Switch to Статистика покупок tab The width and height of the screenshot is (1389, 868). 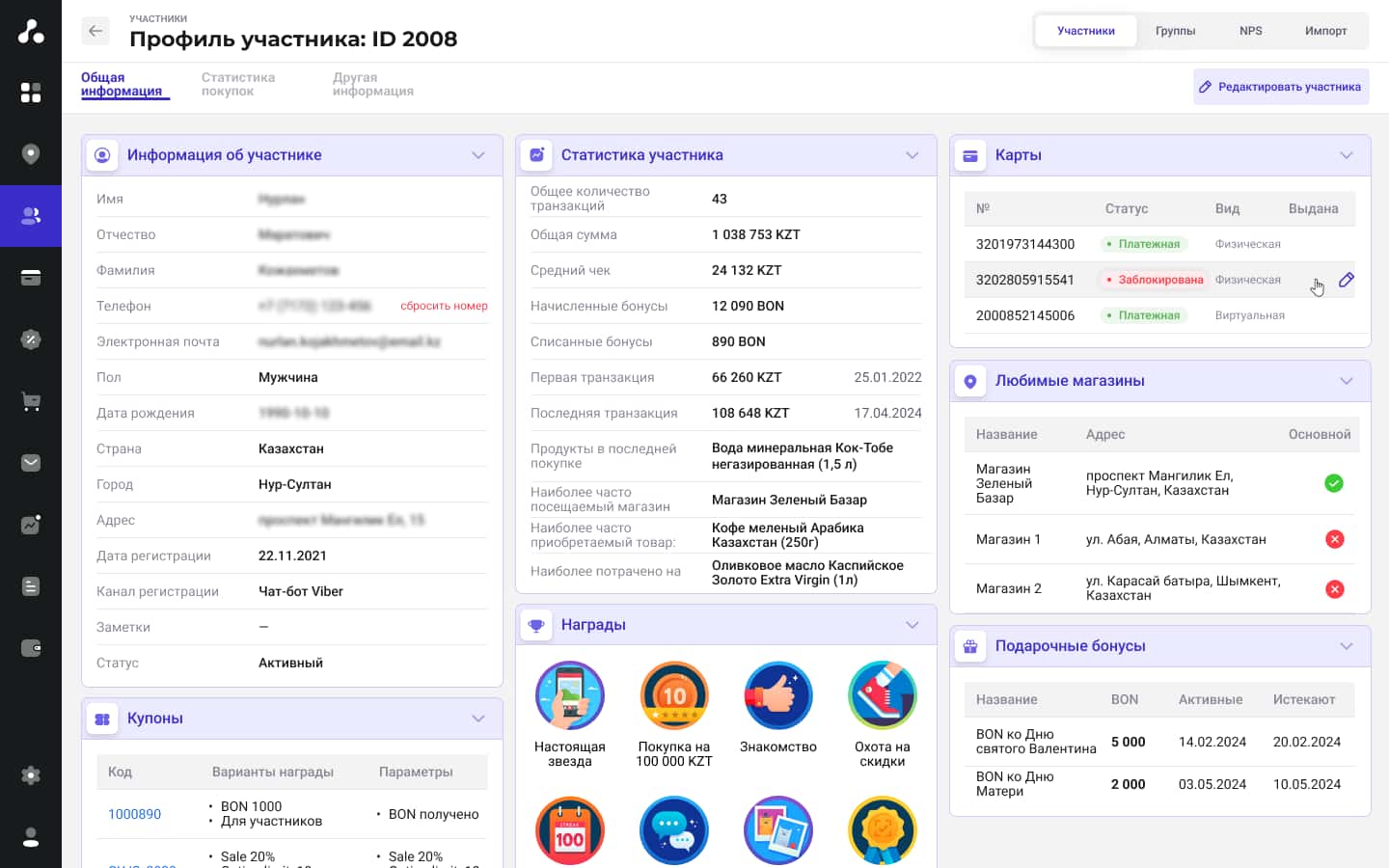coord(238,85)
